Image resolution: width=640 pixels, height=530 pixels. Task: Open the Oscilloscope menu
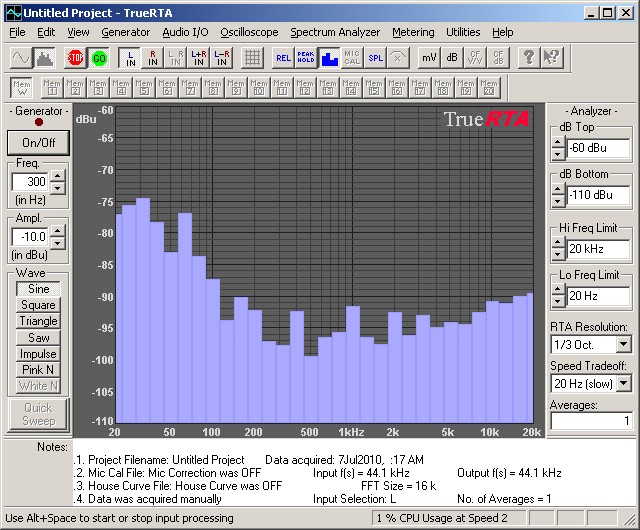pyautogui.click(x=249, y=32)
